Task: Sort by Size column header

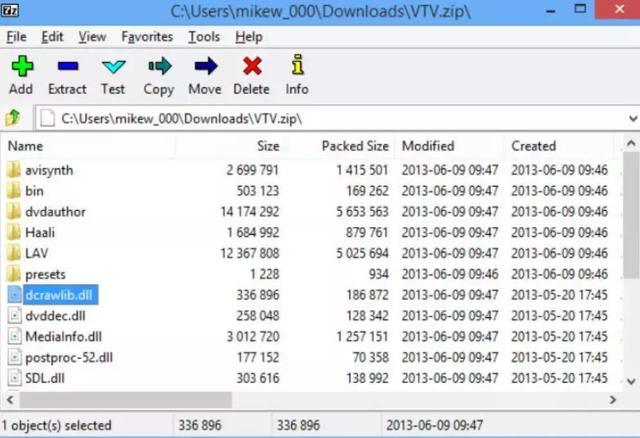Action: coord(229,146)
